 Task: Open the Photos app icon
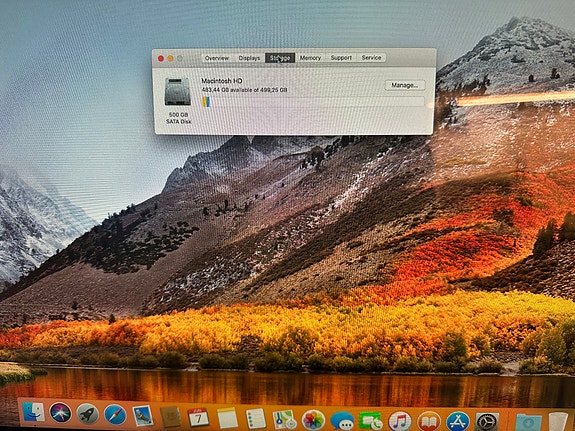click(313, 420)
